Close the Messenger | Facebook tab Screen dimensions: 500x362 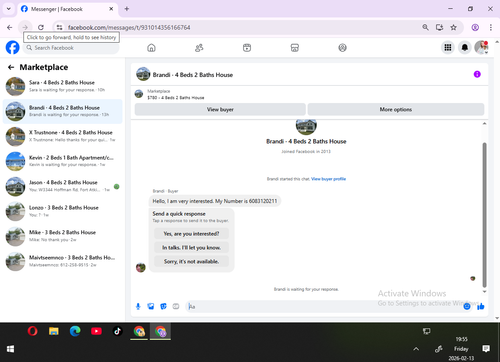point(111,9)
